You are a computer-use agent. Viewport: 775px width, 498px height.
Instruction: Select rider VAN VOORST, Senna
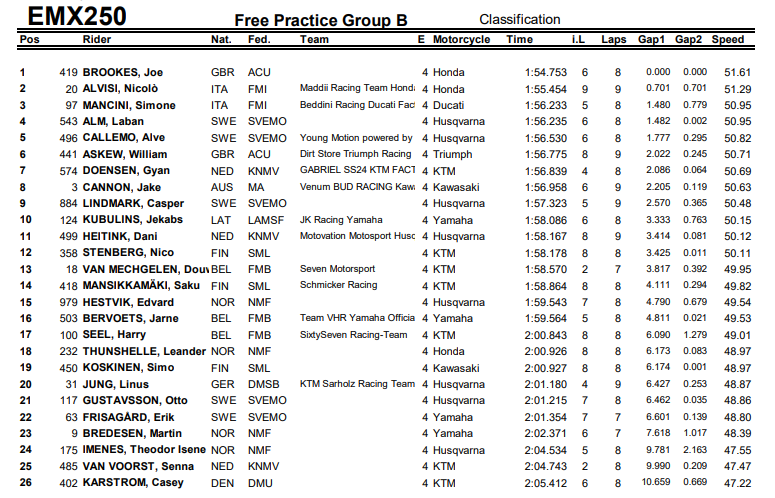tap(138, 466)
